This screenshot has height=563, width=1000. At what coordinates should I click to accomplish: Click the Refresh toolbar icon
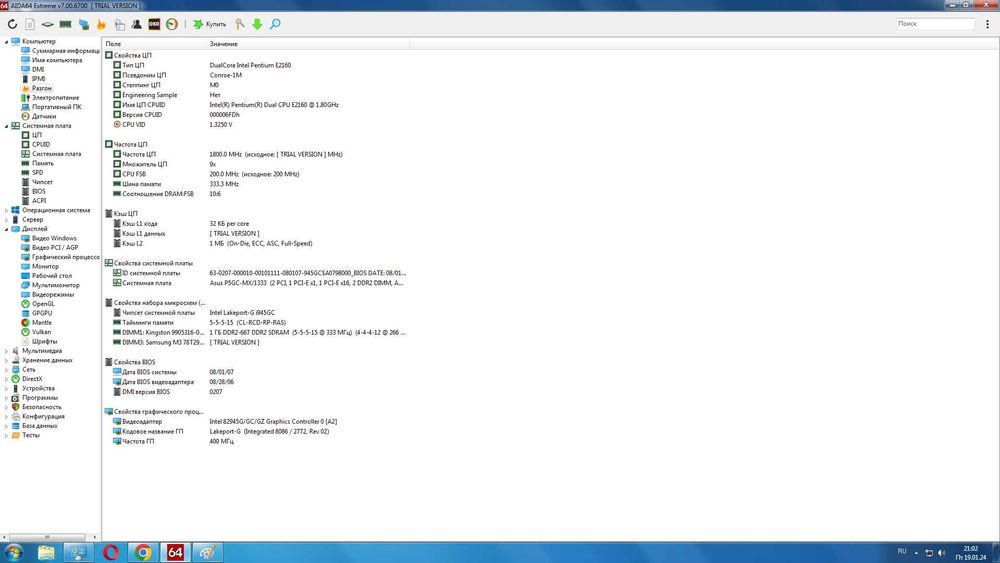[x=12, y=24]
